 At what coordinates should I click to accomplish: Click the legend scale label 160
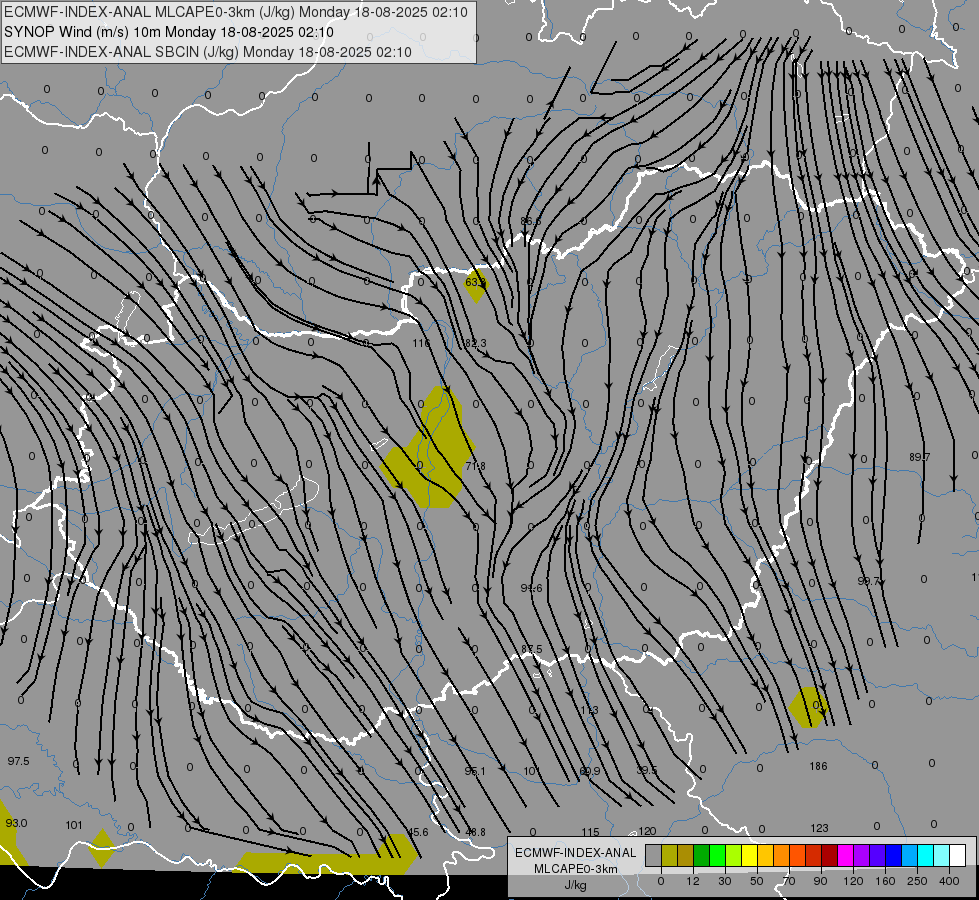885,881
